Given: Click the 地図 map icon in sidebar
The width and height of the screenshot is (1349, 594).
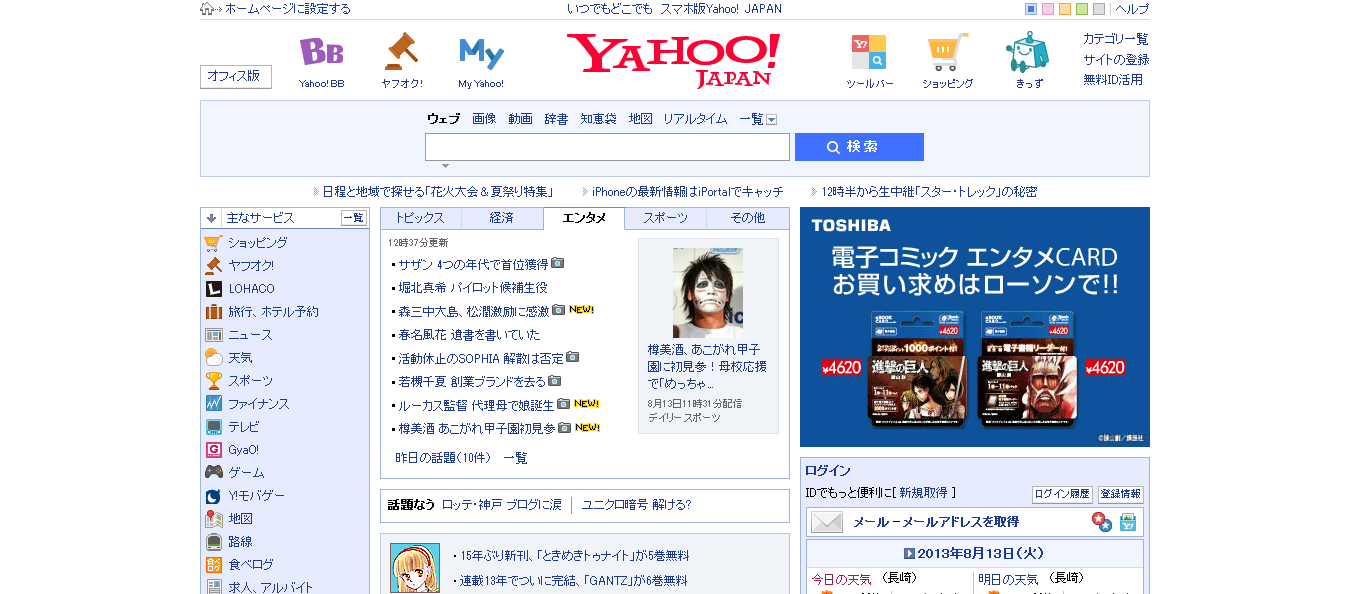Looking at the screenshot, I should click(x=213, y=518).
